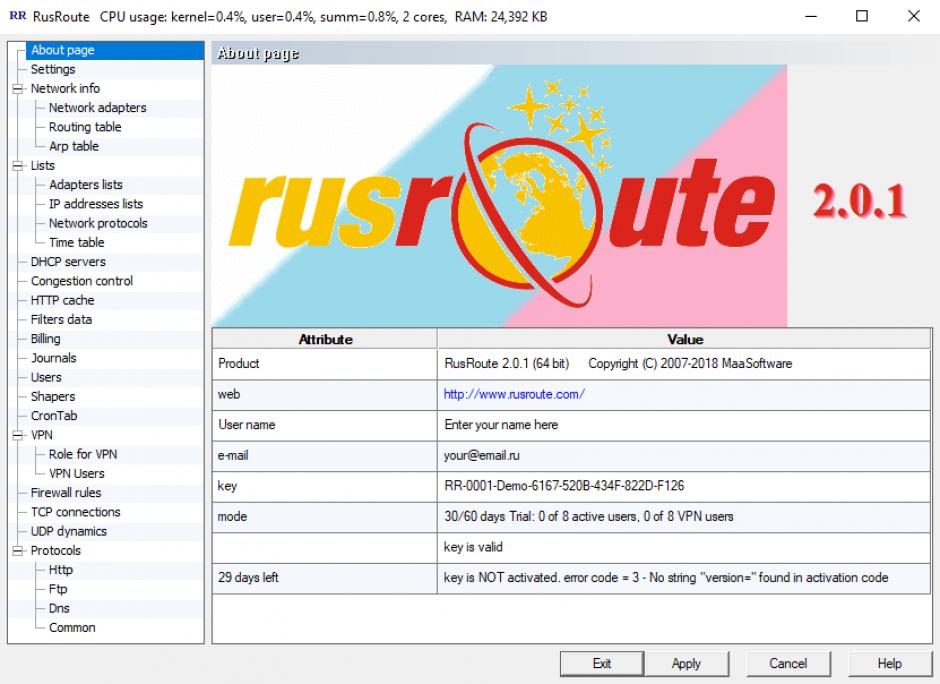Viewport: 940px width, 684px height.
Task: Open the Http protocol page
Action: pos(61,570)
